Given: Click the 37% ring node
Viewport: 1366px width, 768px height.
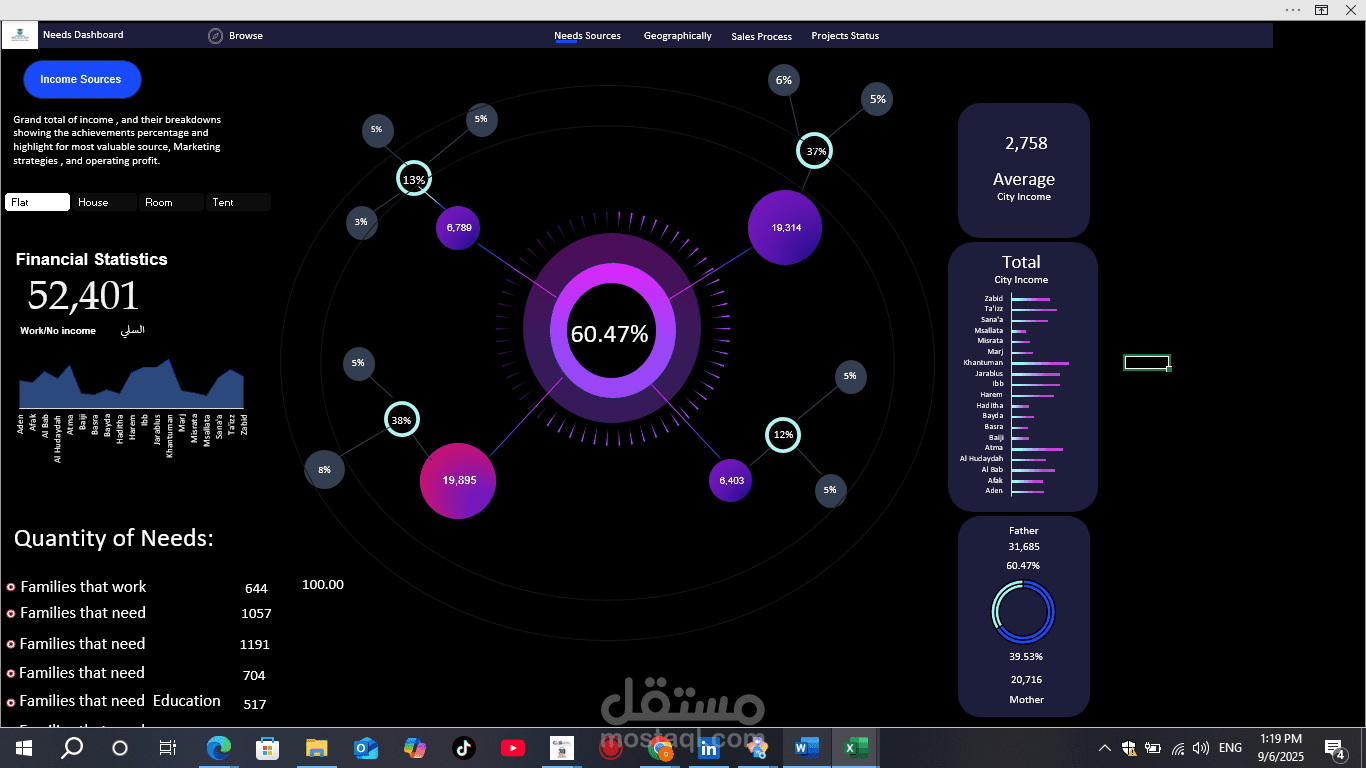Looking at the screenshot, I should click(814, 151).
